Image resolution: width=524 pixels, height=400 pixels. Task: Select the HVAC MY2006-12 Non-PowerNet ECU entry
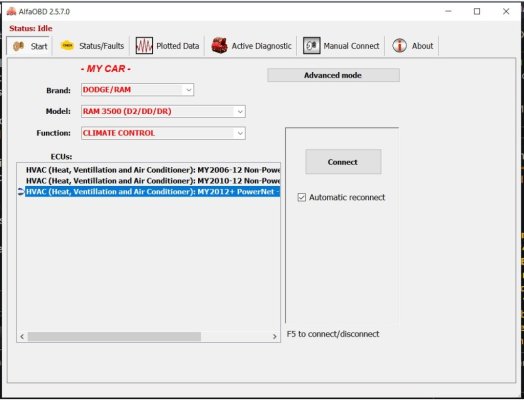click(153, 170)
